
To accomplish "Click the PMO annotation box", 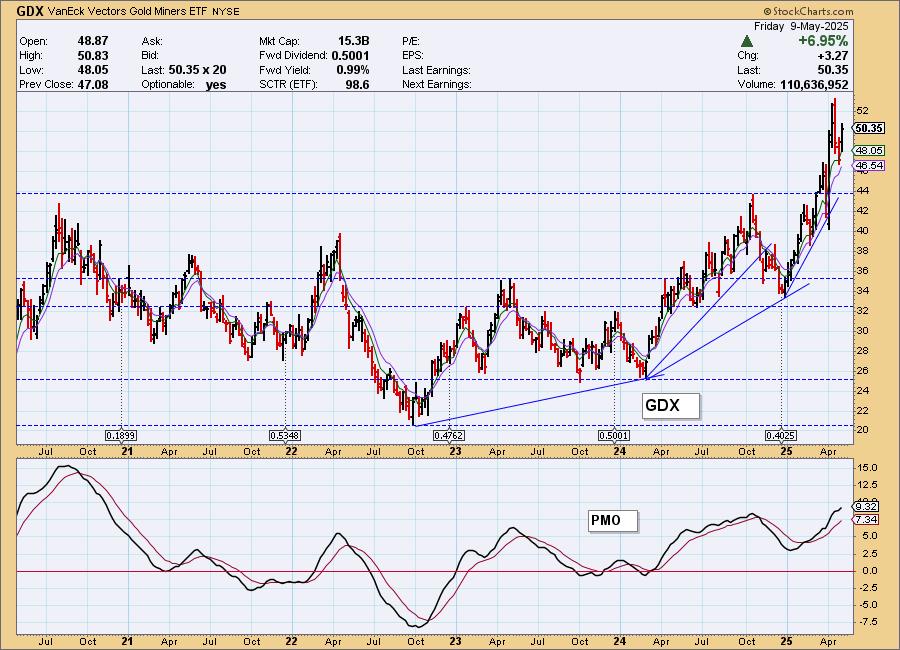I will [x=613, y=521].
